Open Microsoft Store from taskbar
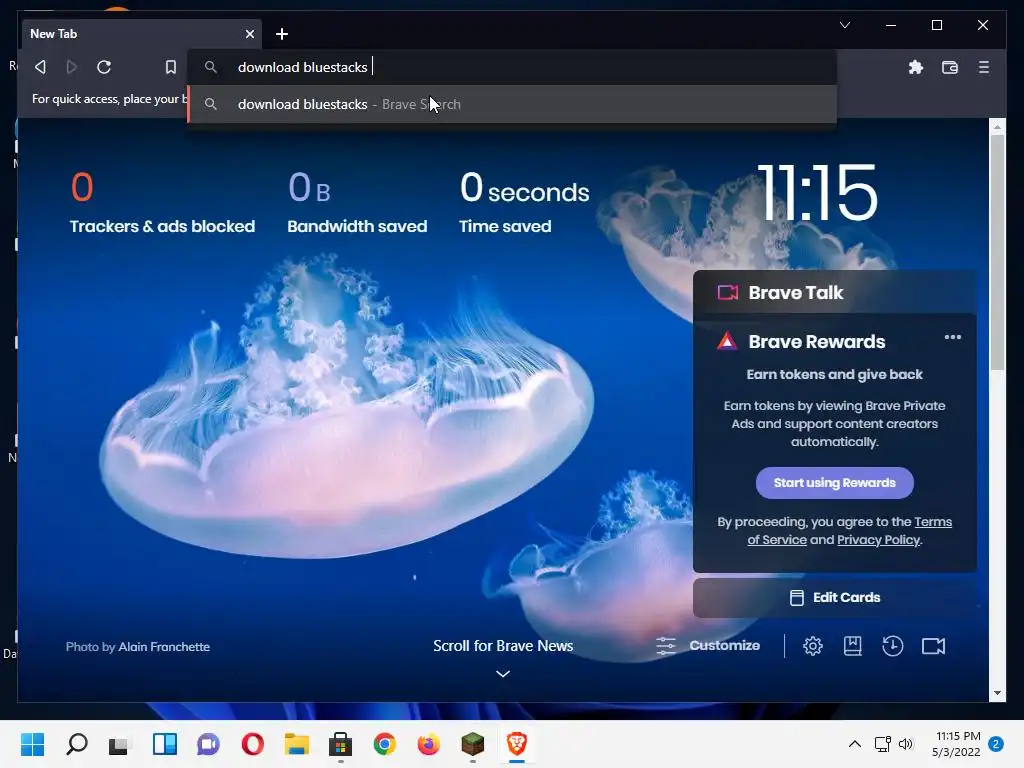1024x768 pixels. pos(340,744)
